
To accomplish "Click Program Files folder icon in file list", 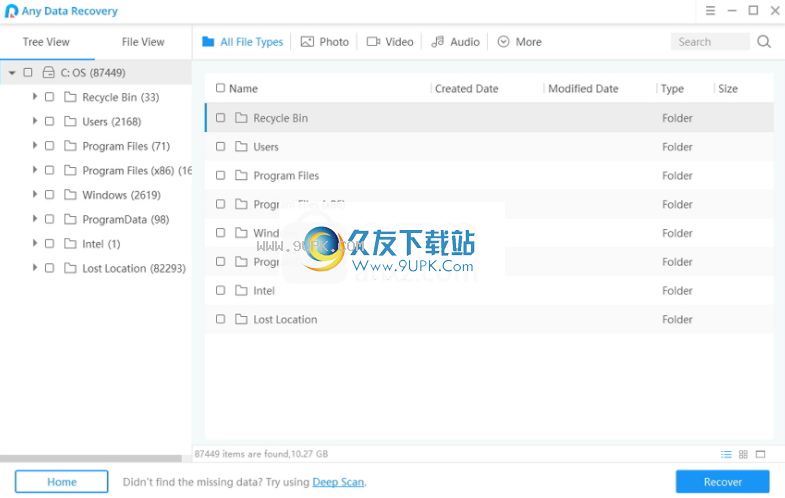I will 241,175.
